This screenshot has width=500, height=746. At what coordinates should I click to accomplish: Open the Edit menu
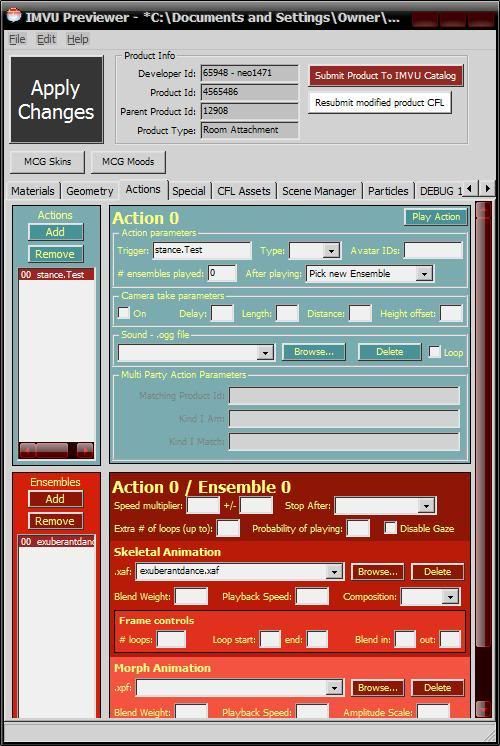(46, 39)
